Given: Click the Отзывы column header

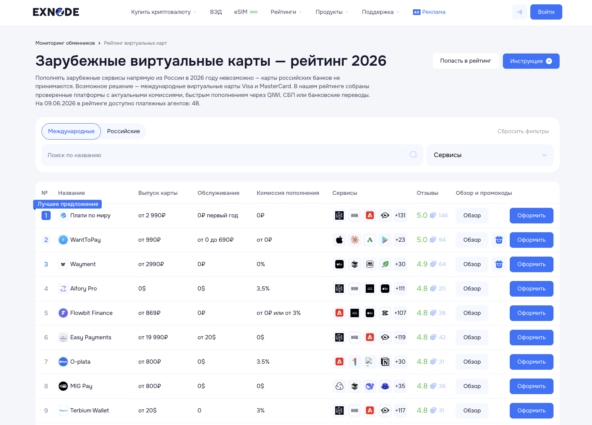Looking at the screenshot, I should [x=427, y=193].
